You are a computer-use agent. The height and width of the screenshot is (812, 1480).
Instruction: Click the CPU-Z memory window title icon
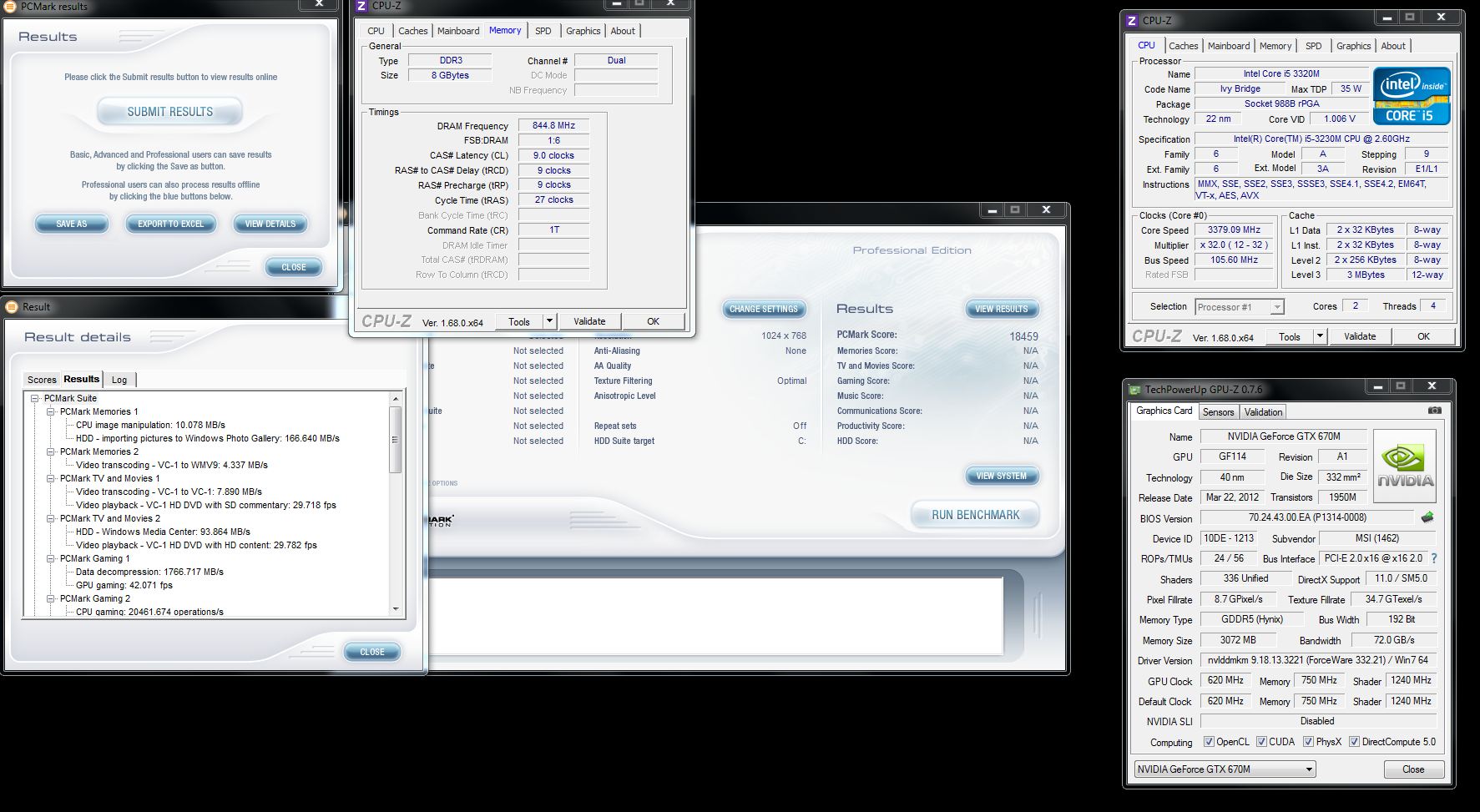361,6
